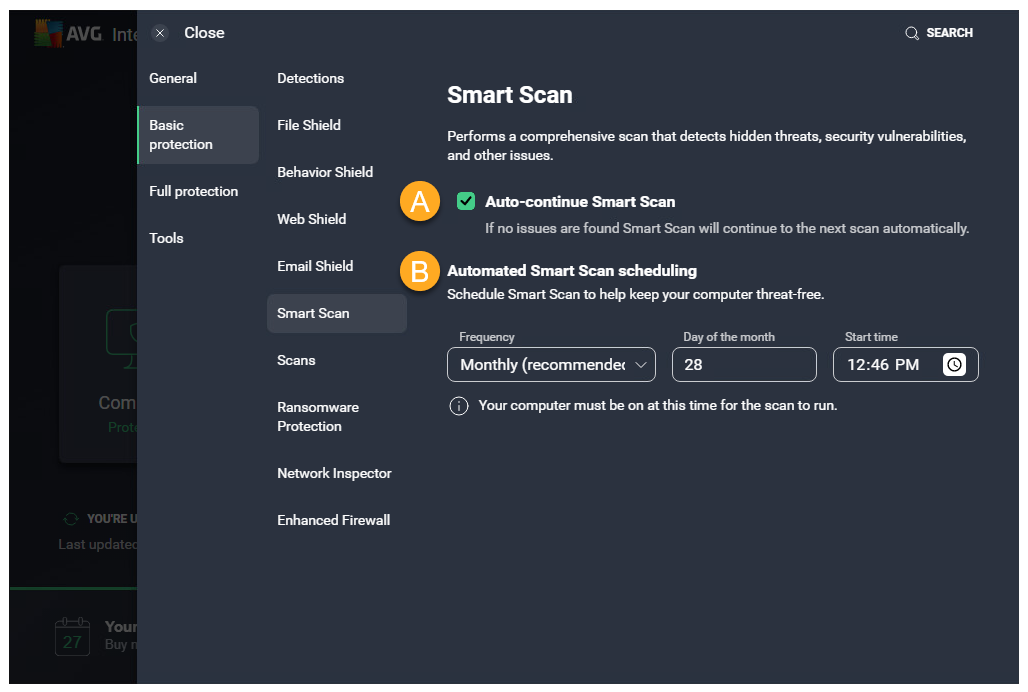Select the Web Shield menu item
The width and height of the screenshot is (1028, 692).
(x=311, y=219)
